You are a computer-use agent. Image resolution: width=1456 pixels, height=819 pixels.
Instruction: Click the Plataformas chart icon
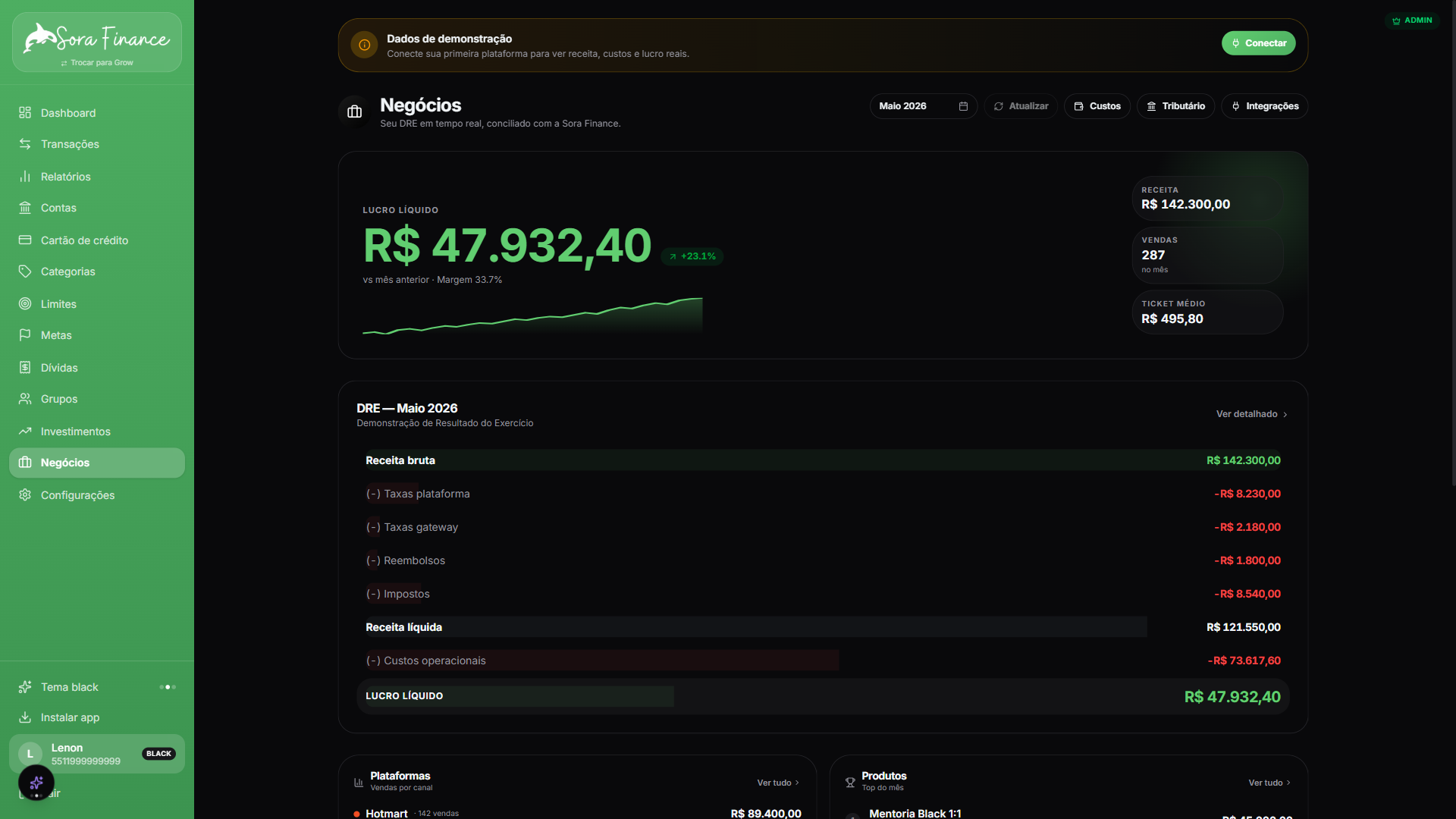click(x=359, y=782)
